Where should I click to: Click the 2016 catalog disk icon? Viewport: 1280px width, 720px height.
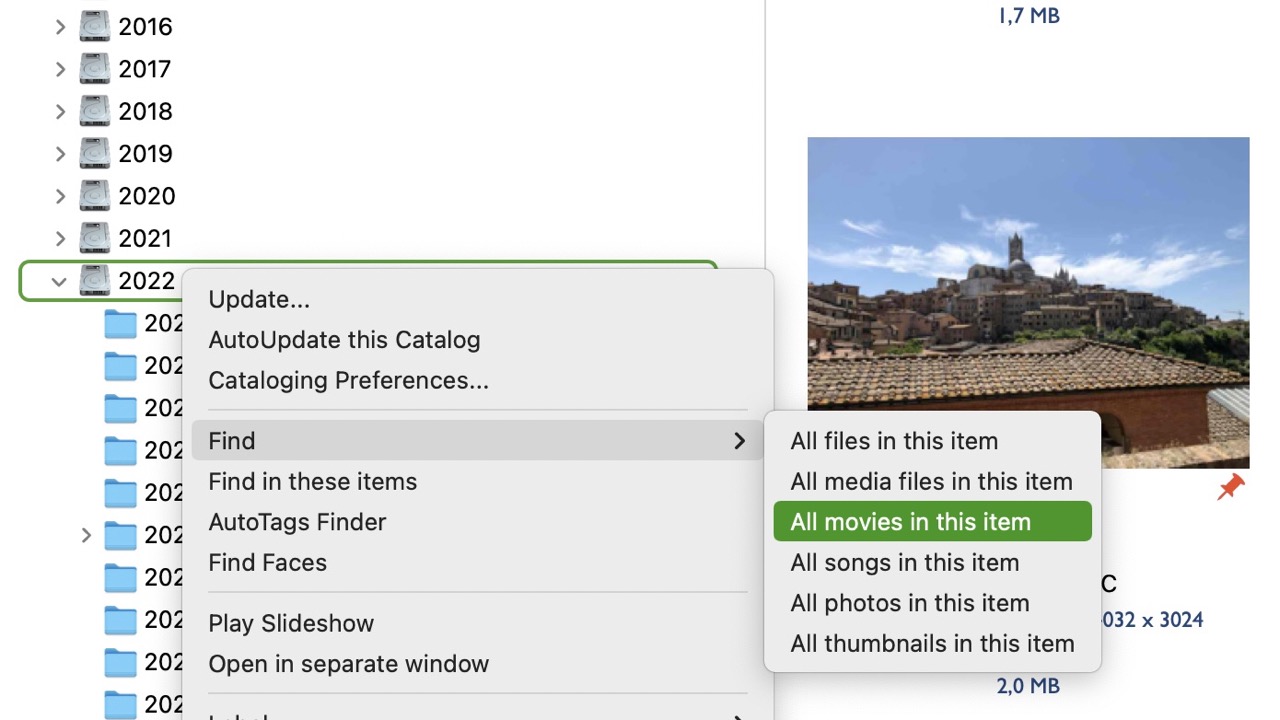click(x=95, y=26)
